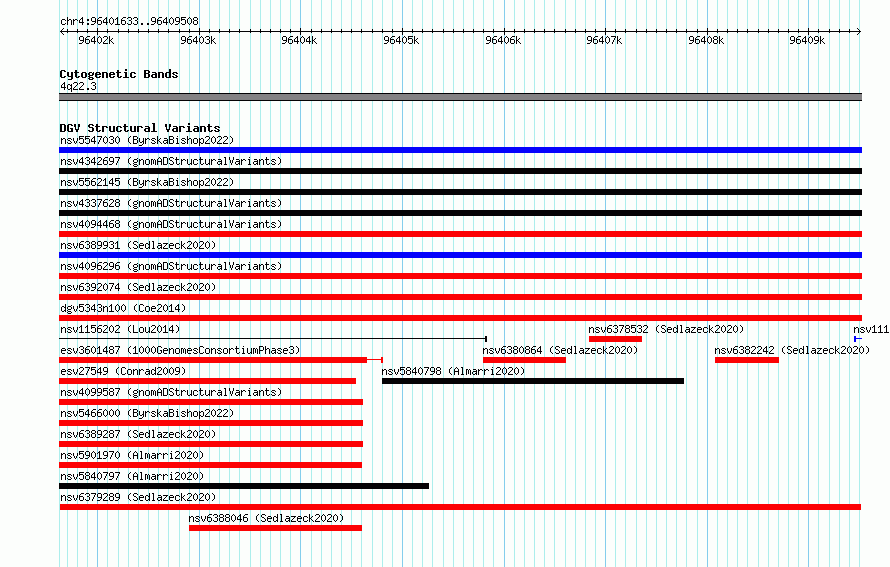Open the nsv5901970 (Almarri2020) label
This screenshot has width=890, height=567.
coord(132,455)
